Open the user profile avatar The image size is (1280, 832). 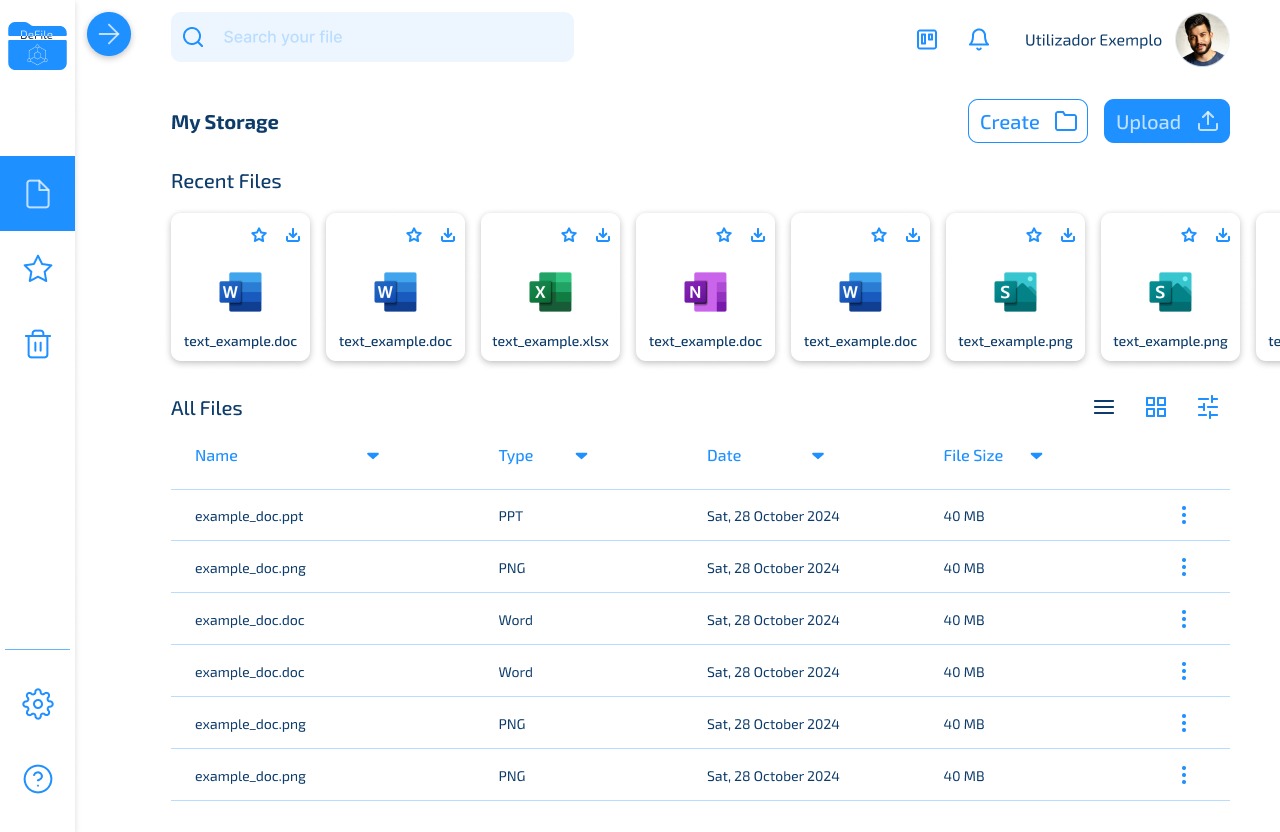click(1203, 40)
